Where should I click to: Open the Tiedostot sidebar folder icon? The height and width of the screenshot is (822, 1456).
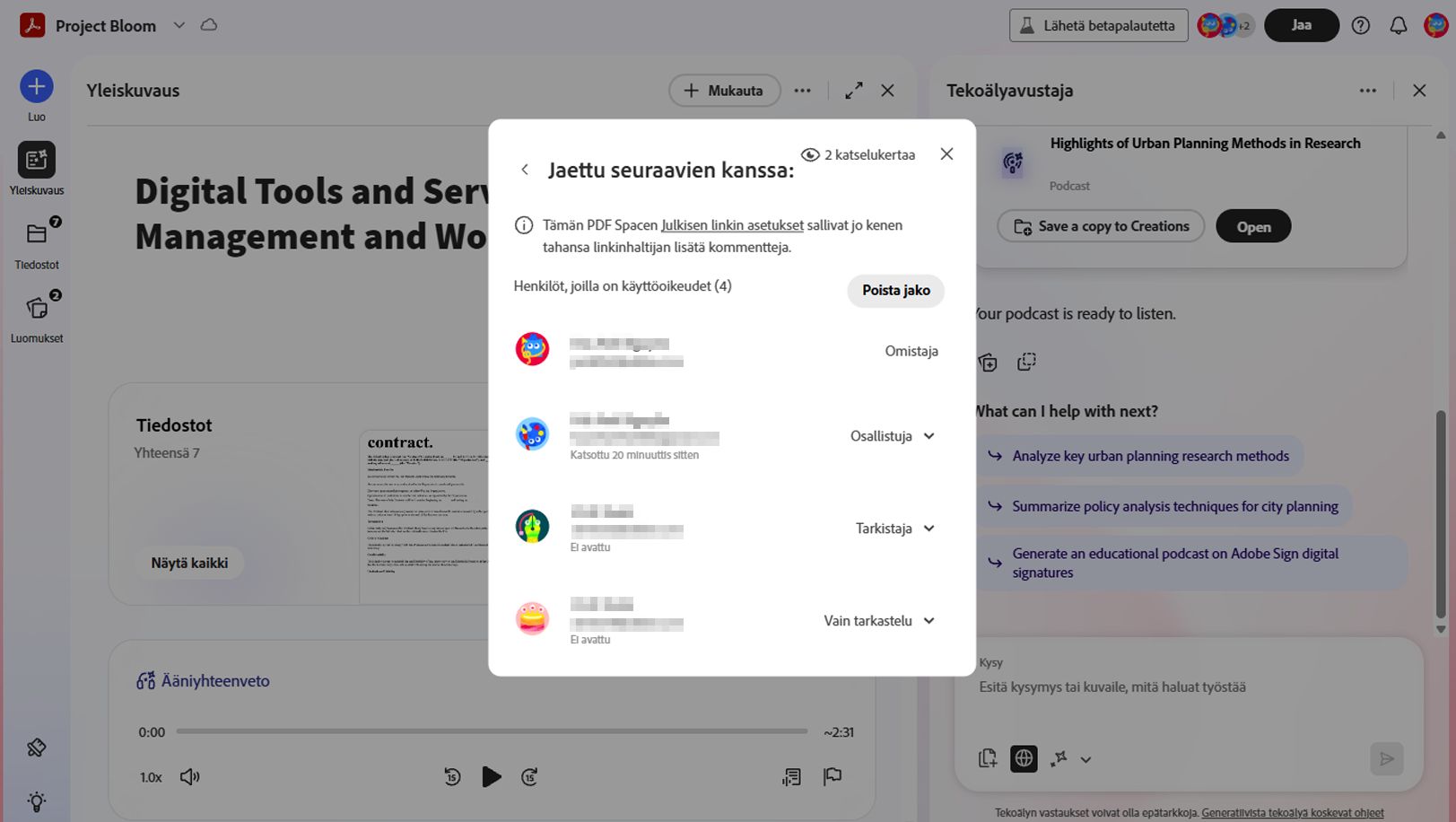(37, 234)
